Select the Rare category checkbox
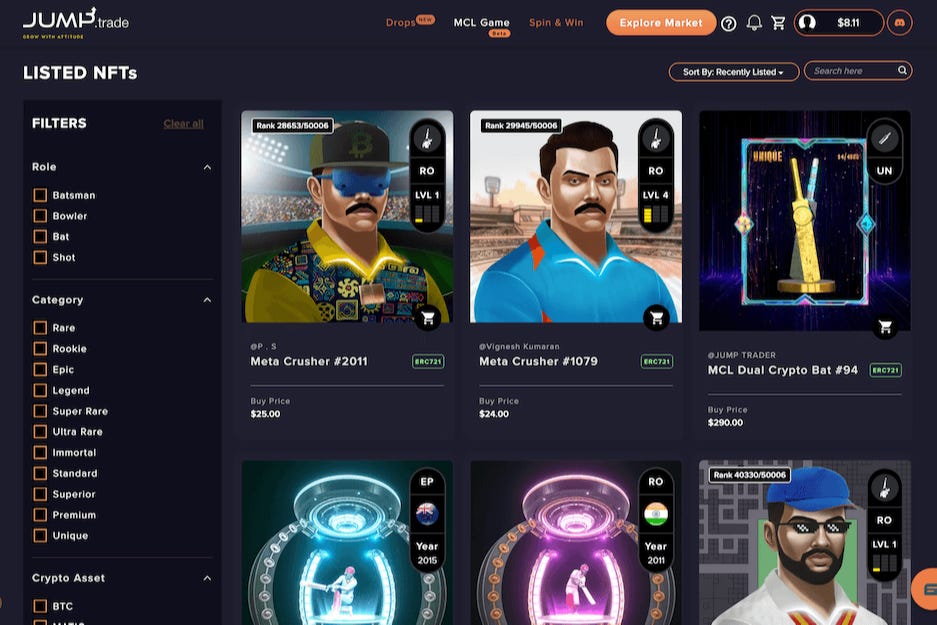 [x=40, y=327]
